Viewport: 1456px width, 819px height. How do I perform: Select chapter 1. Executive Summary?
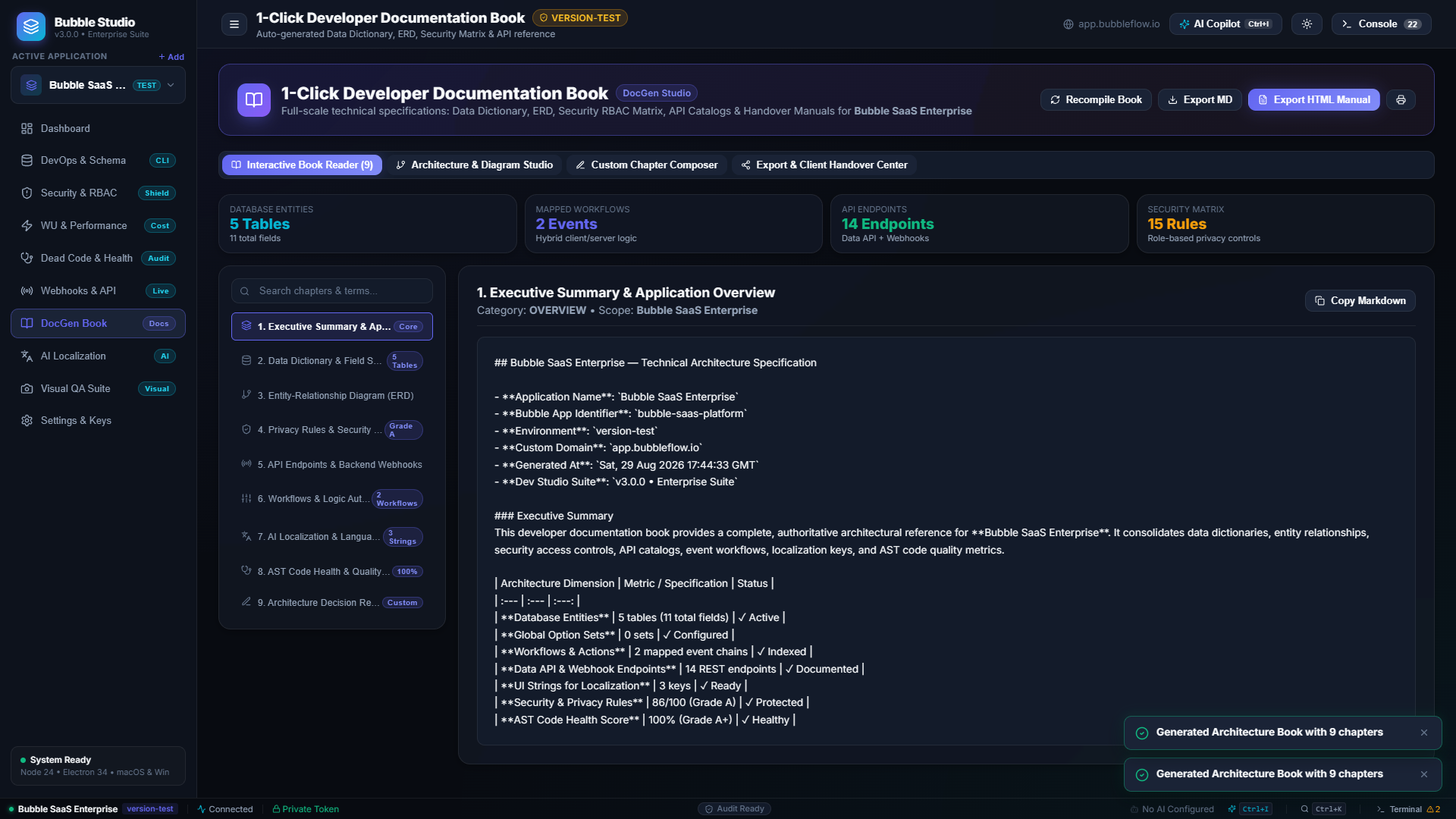coord(332,327)
